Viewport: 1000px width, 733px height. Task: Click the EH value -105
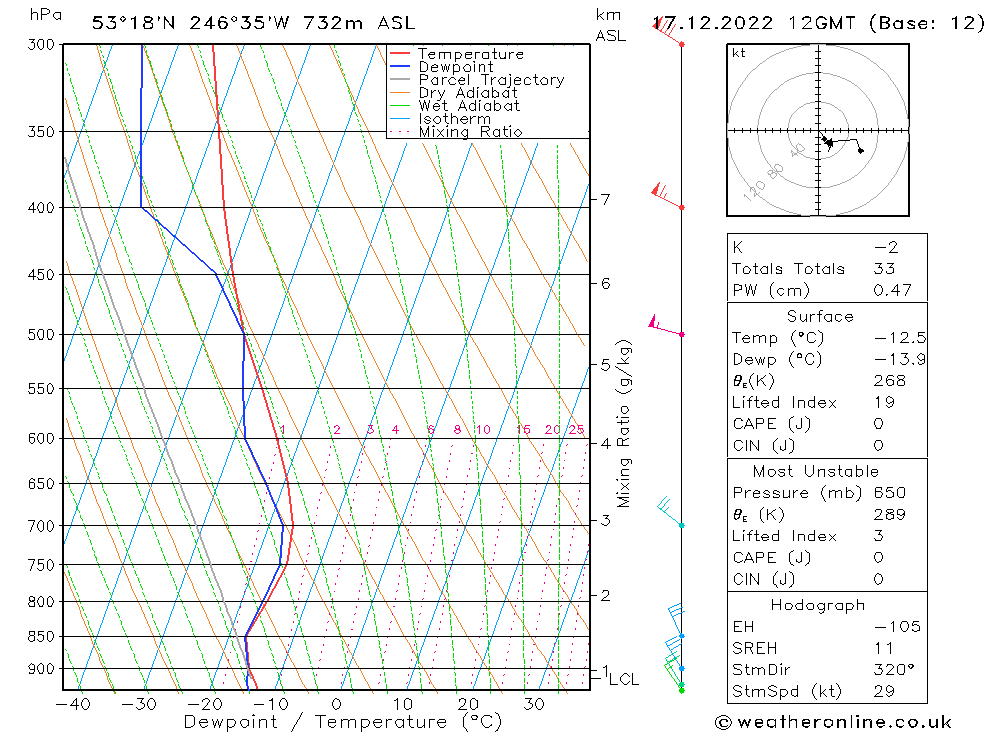(x=897, y=626)
